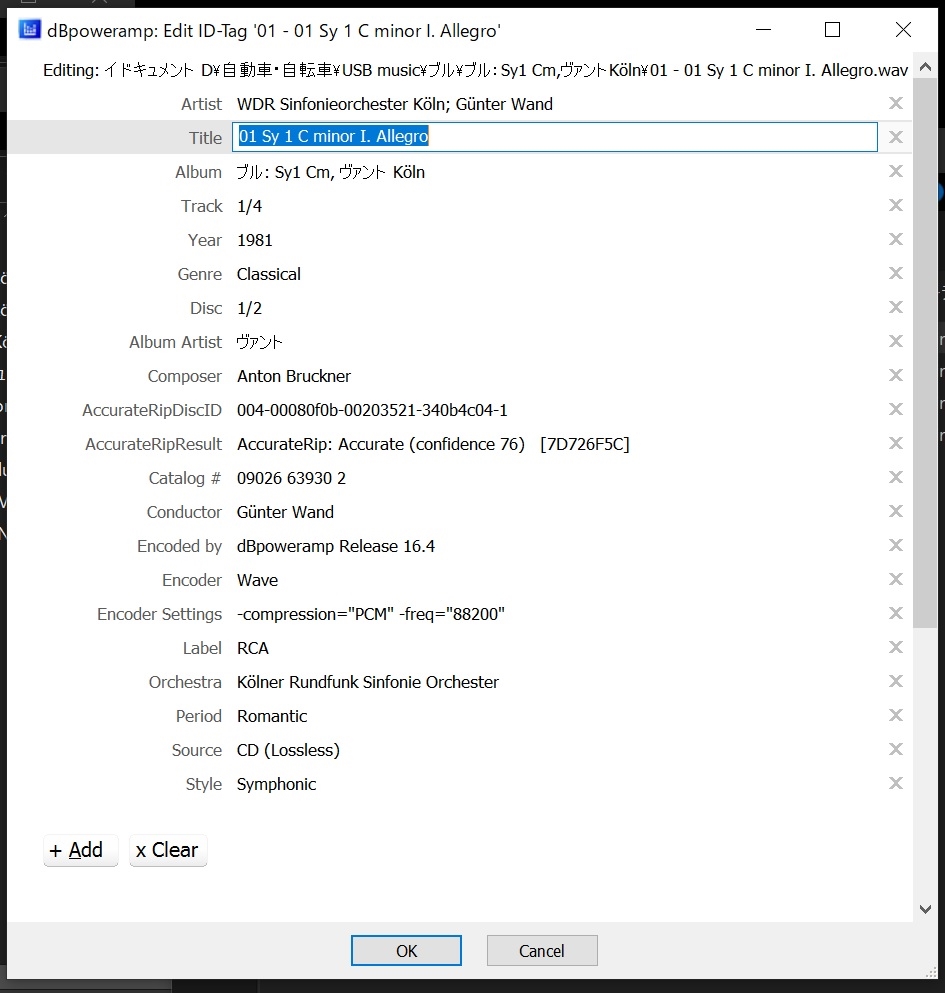Click the Editing file path text
Viewport: 945px width, 993px height.
(475, 70)
